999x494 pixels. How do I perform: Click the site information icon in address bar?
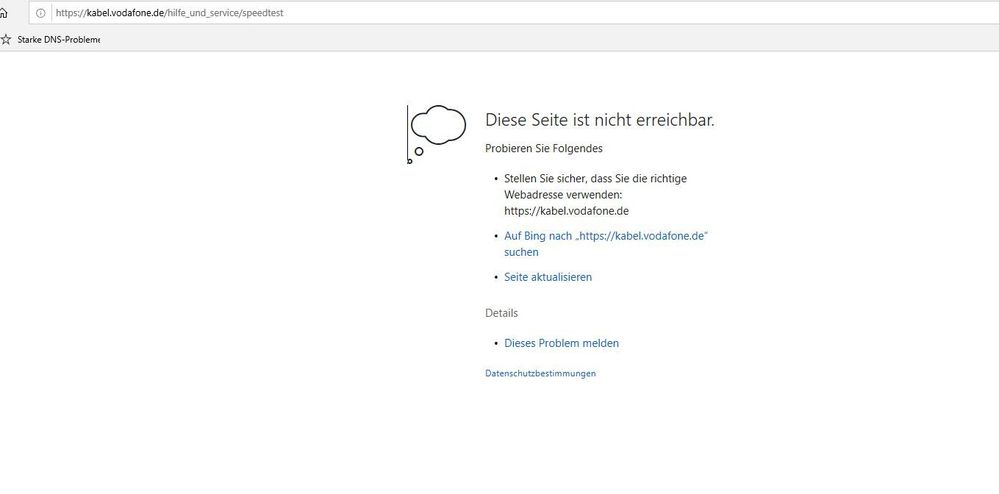tap(41, 13)
